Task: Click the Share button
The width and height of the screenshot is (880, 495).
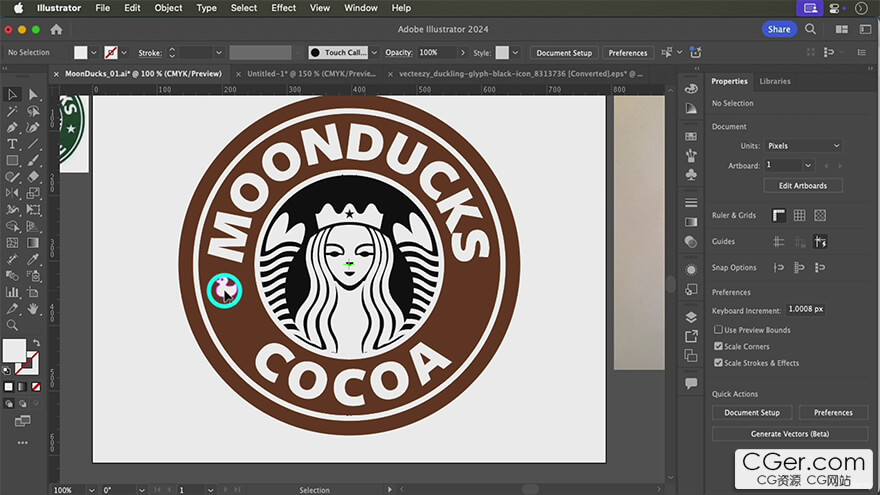Action: coord(779,29)
